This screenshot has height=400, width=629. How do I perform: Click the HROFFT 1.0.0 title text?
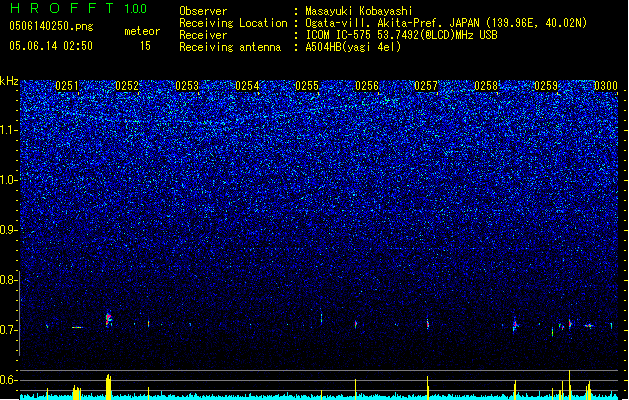coord(79,8)
